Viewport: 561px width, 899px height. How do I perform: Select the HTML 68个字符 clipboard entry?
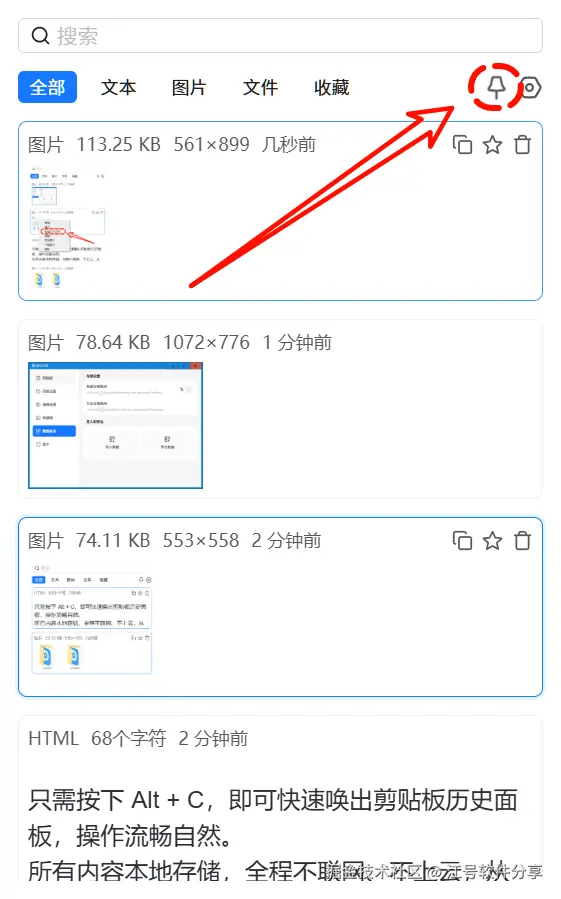[280, 800]
